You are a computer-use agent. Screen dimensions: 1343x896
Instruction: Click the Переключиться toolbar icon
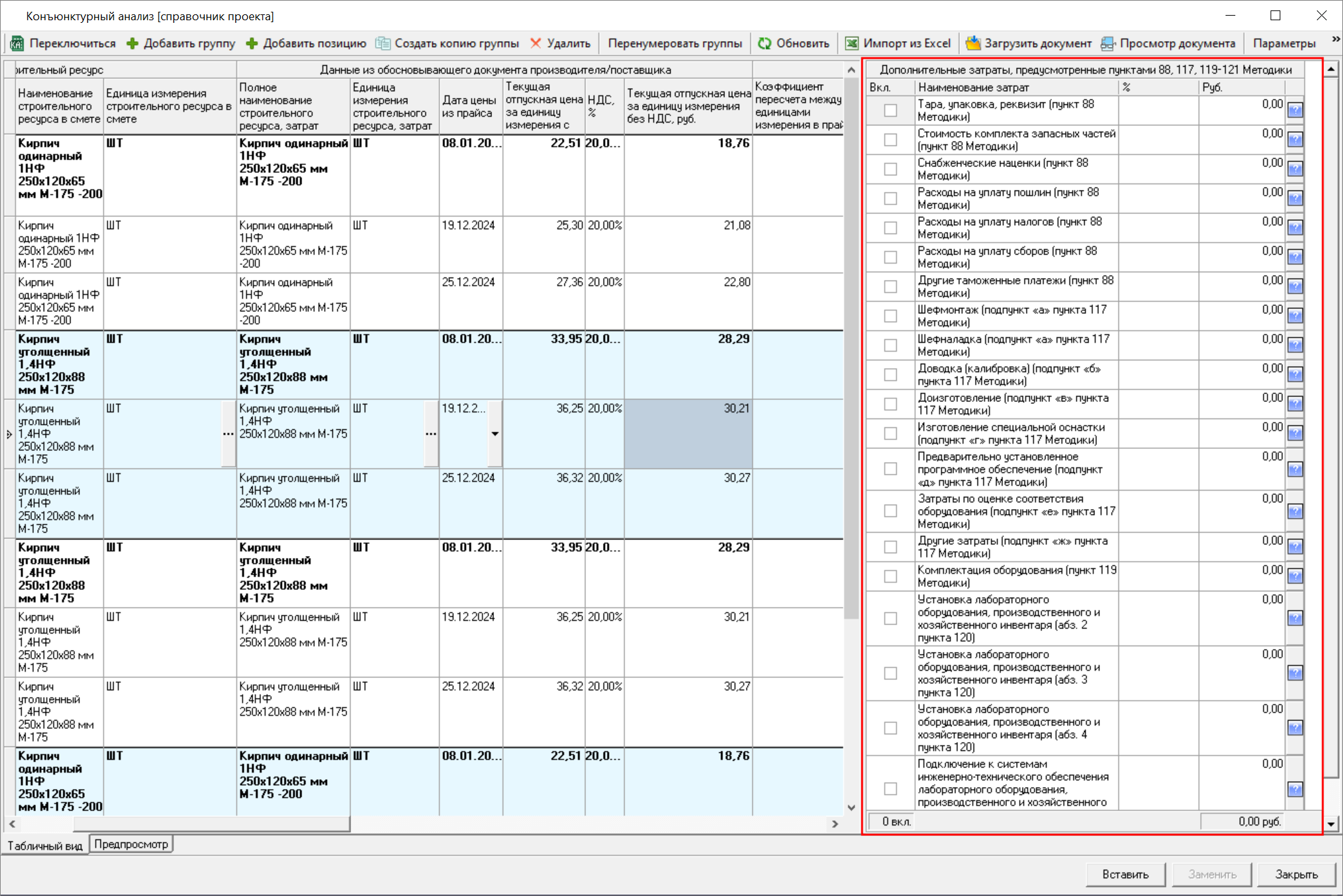point(17,44)
